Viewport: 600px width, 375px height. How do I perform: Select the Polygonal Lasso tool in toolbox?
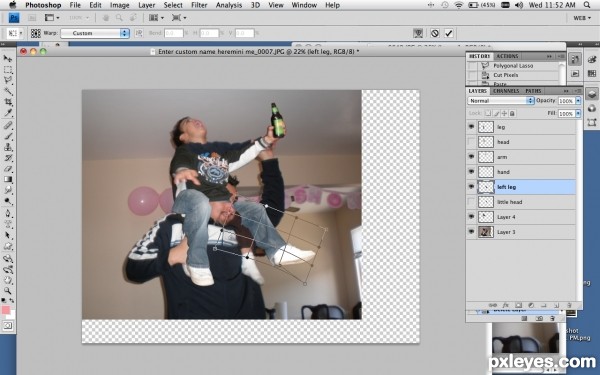(x=8, y=80)
